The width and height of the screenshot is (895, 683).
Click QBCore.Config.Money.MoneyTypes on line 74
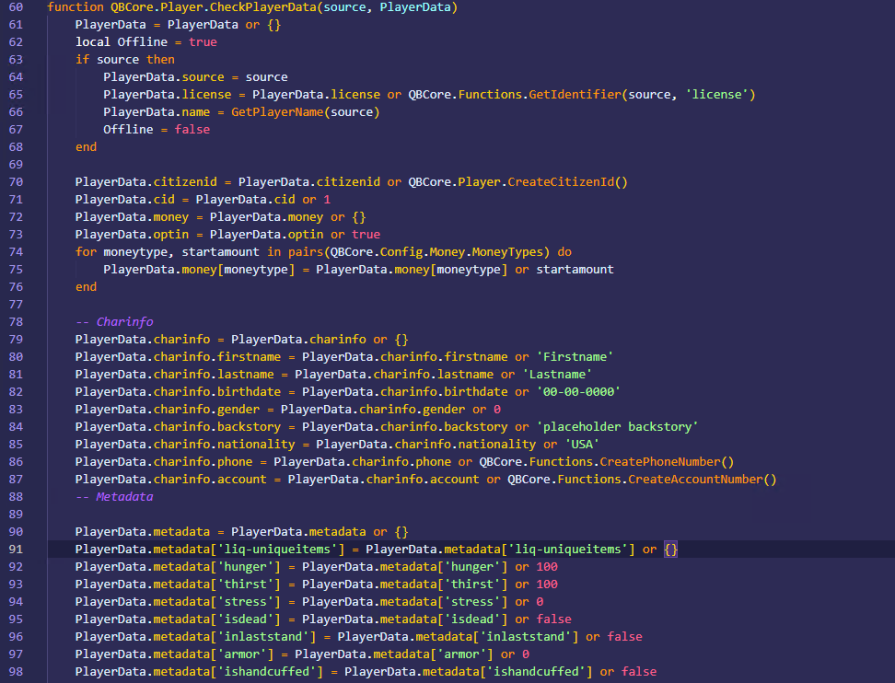click(418, 251)
